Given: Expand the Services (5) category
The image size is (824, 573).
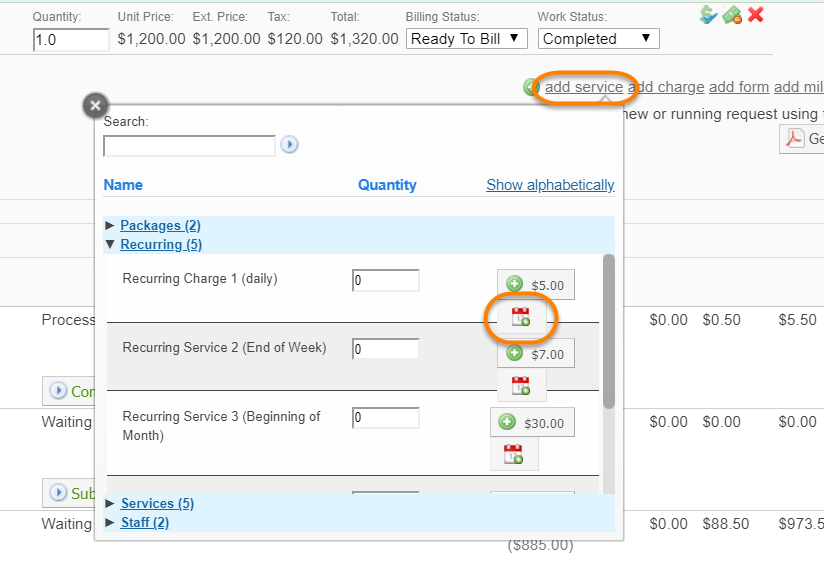Looking at the screenshot, I should (x=157, y=503).
